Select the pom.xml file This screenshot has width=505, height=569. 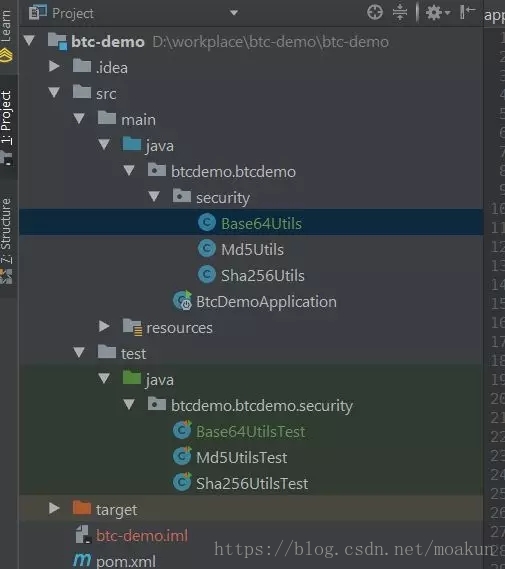[126, 561]
